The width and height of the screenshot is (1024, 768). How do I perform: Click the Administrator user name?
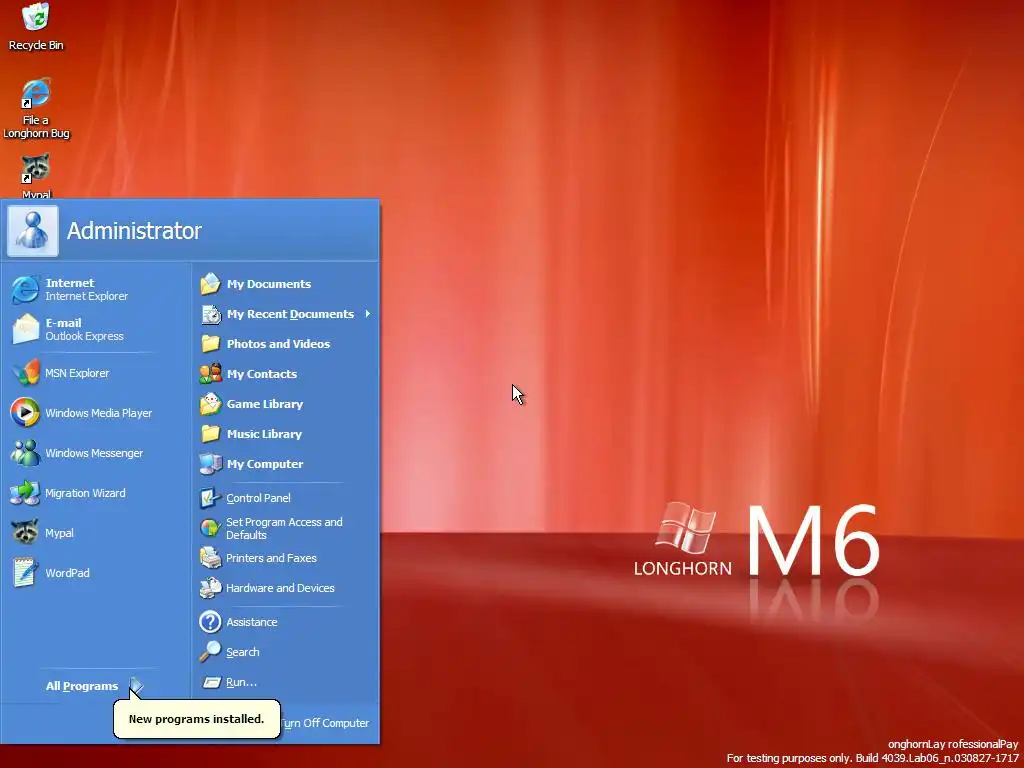pyautogui.click(x=134, y=231)
